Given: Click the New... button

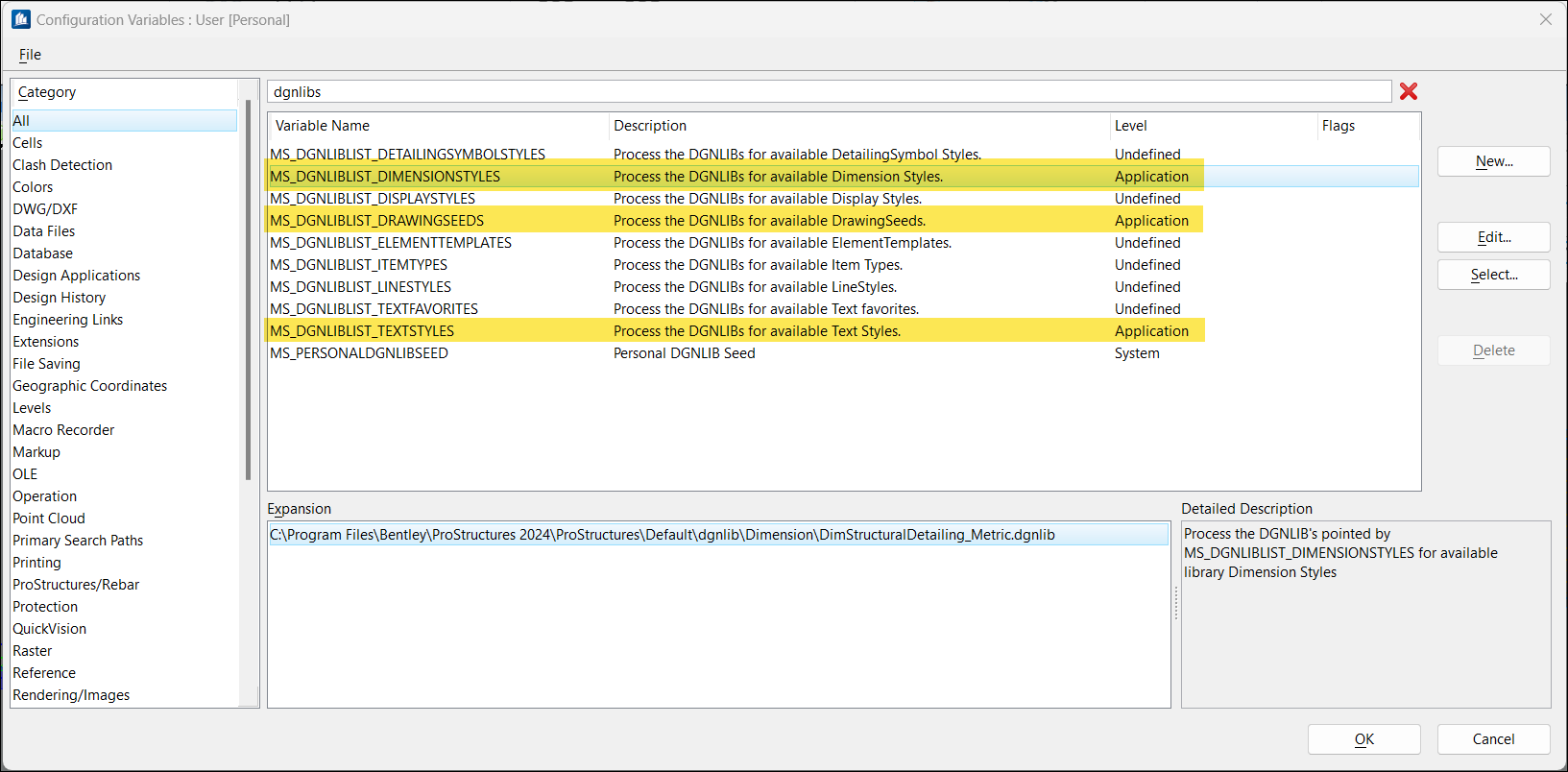Looking at the screenshot, I should [x=1493, y=161].
